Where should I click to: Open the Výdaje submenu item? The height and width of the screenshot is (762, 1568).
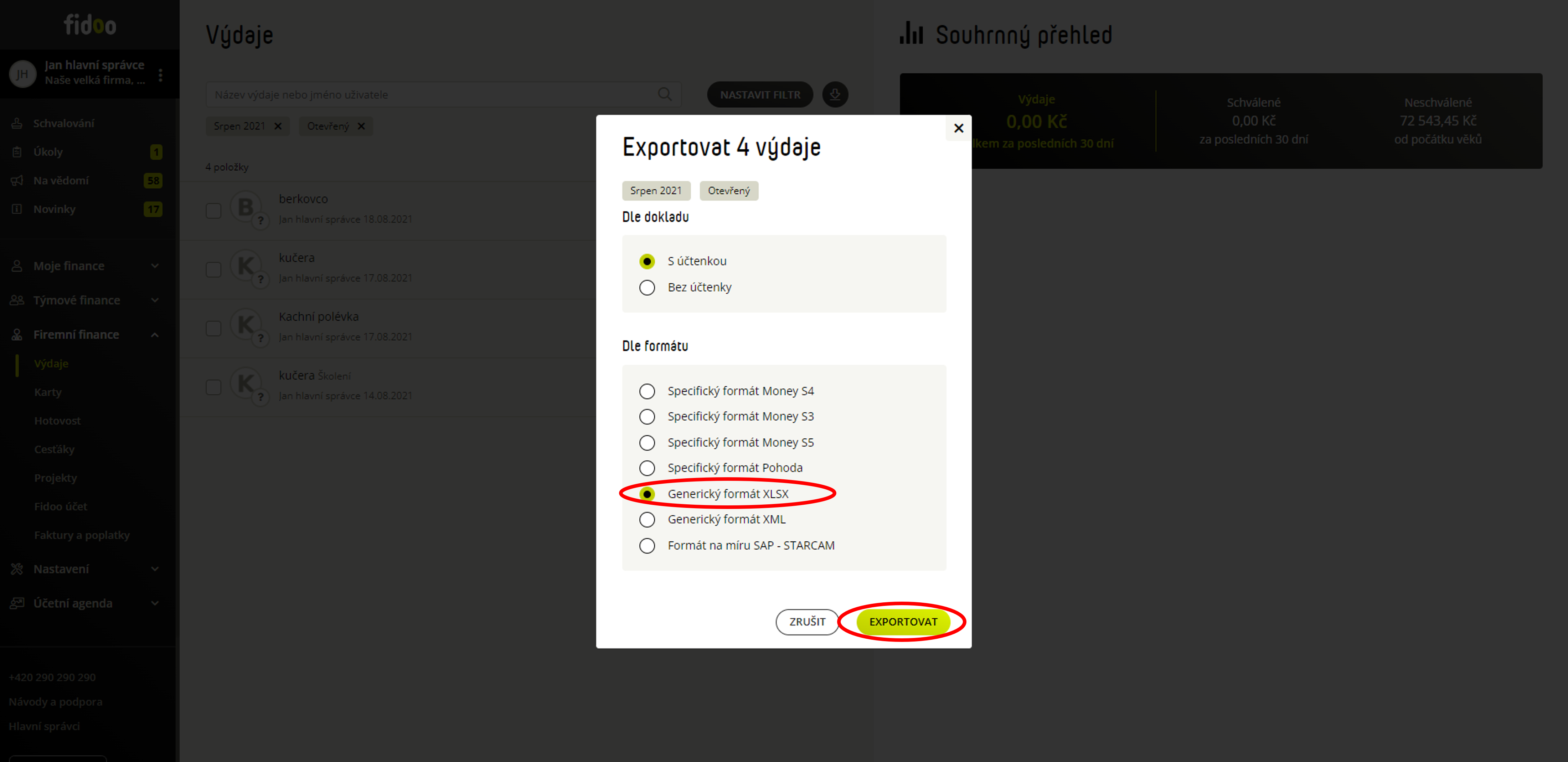(x=51, y=364)
